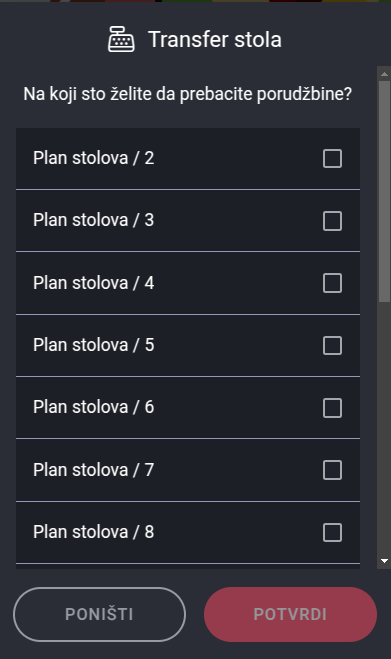
Task: Mark the Plan stolova / 6 checkbox
Action: click(332, 408)
